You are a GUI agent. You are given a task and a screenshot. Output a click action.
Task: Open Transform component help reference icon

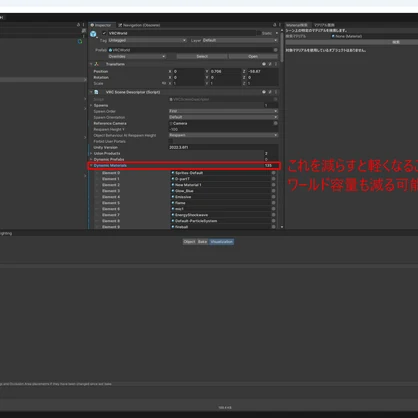tap(264, 64)
